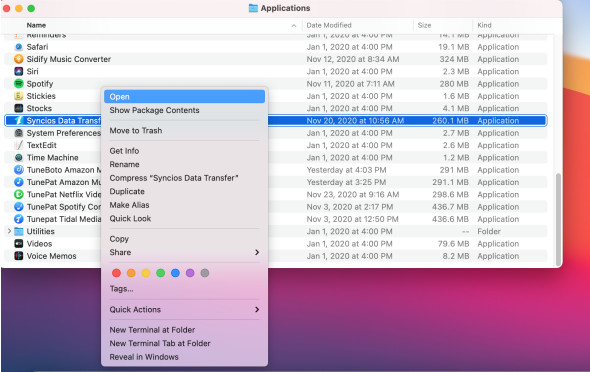Select the Time Machine icon

(18, 158)
